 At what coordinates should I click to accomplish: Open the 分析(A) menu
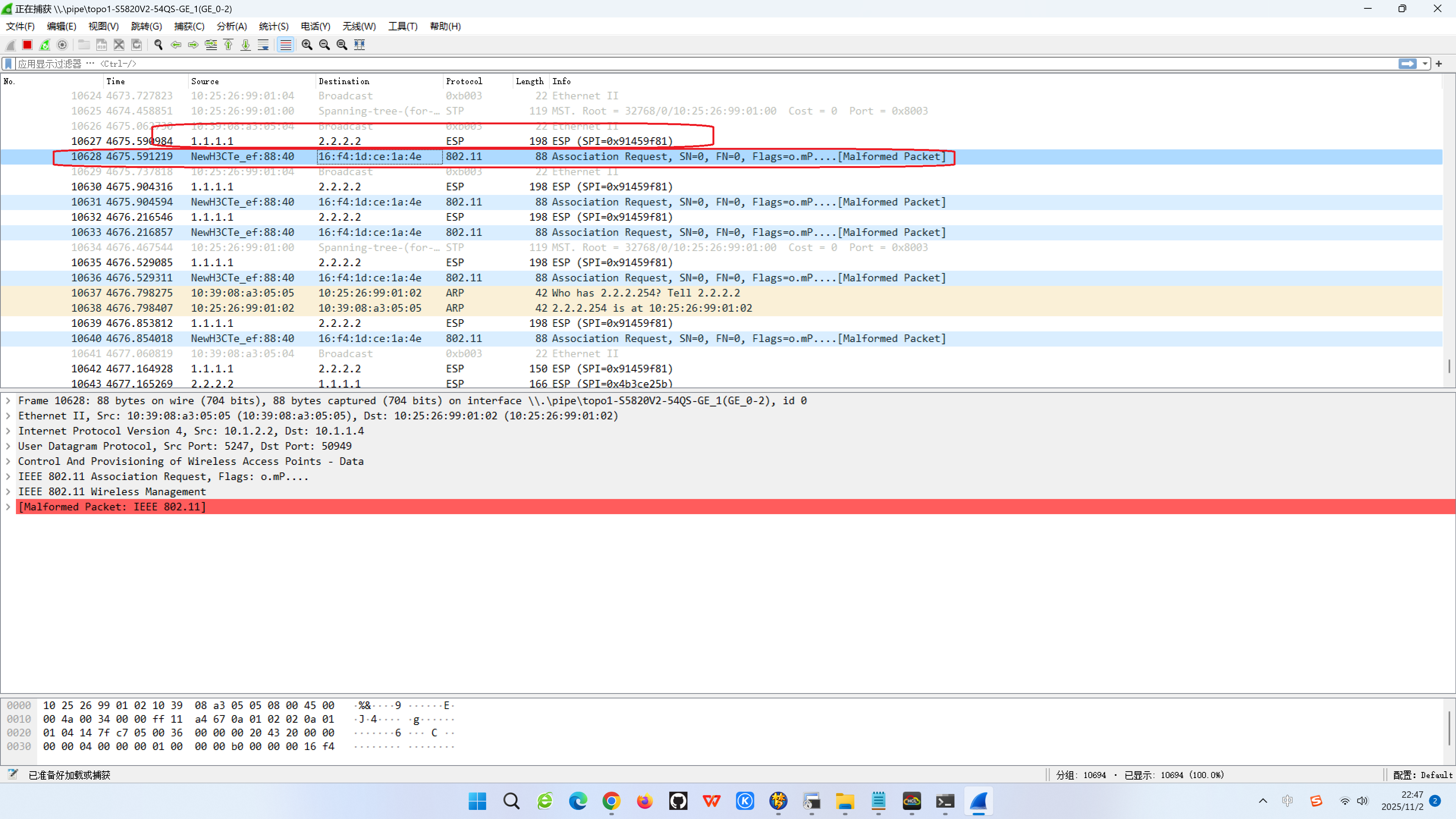(232, 26)
